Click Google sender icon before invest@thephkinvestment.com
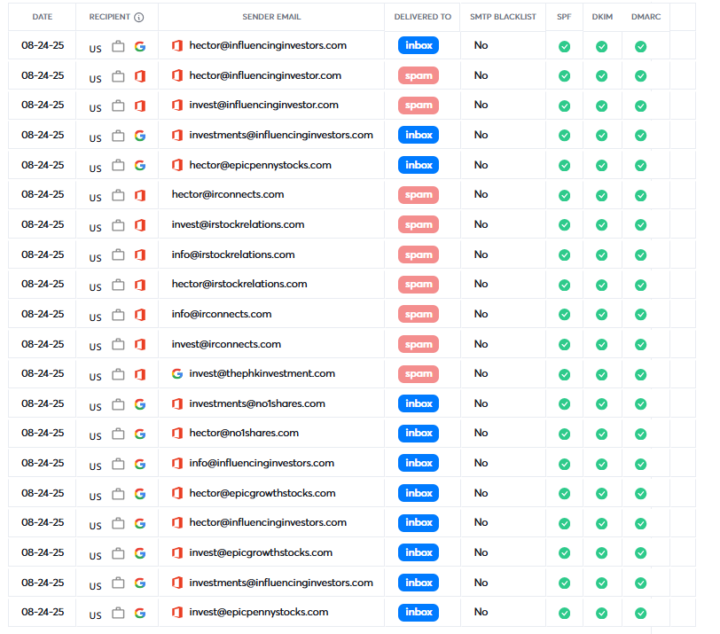 point(177,374)
